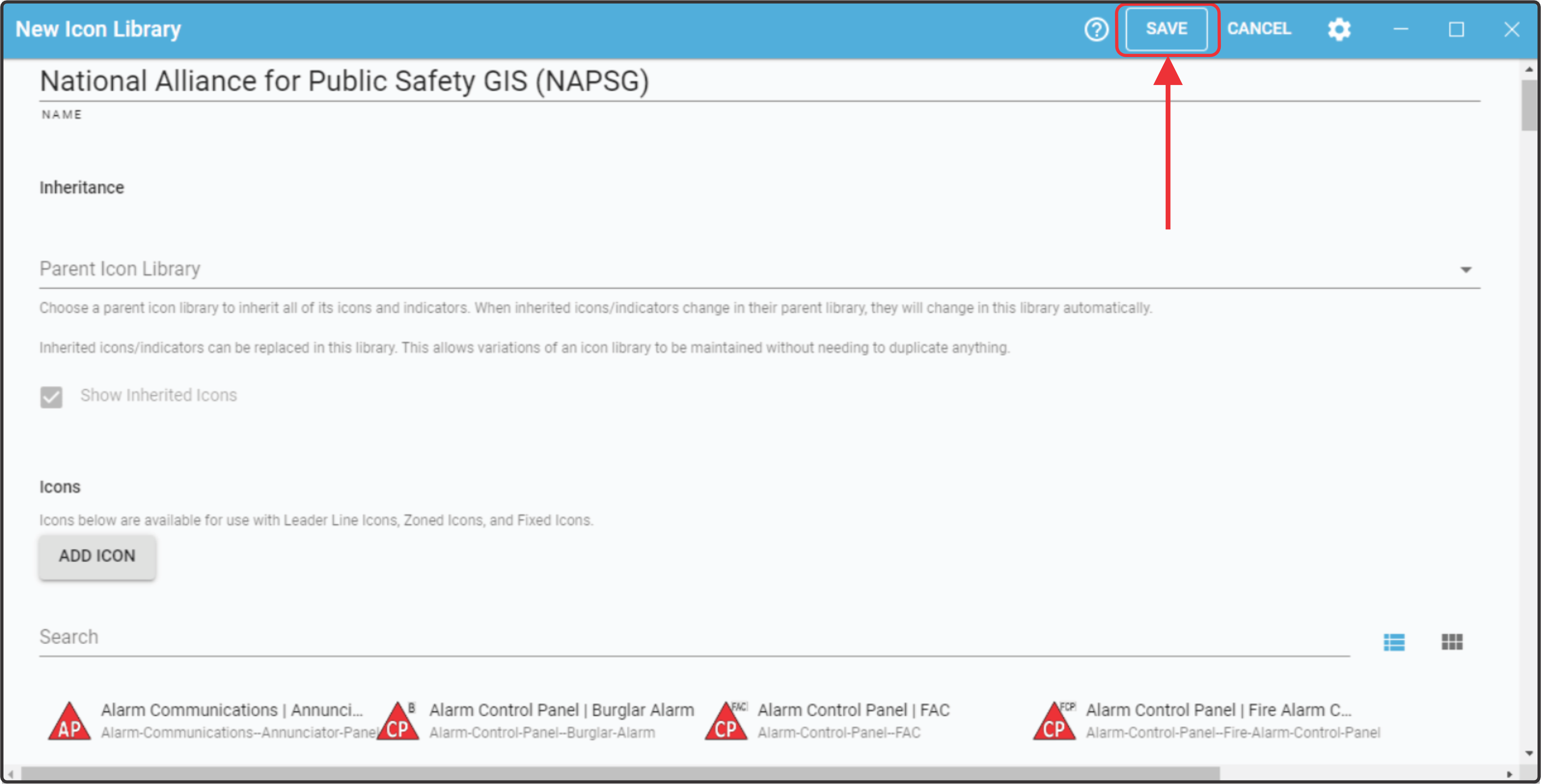Click 'Alarm-Control-Panel--Fire-Alarm-Control-Panel' subtitle text
The height and width of the screenshot is (784, 1541).
tap(1233, 733)
